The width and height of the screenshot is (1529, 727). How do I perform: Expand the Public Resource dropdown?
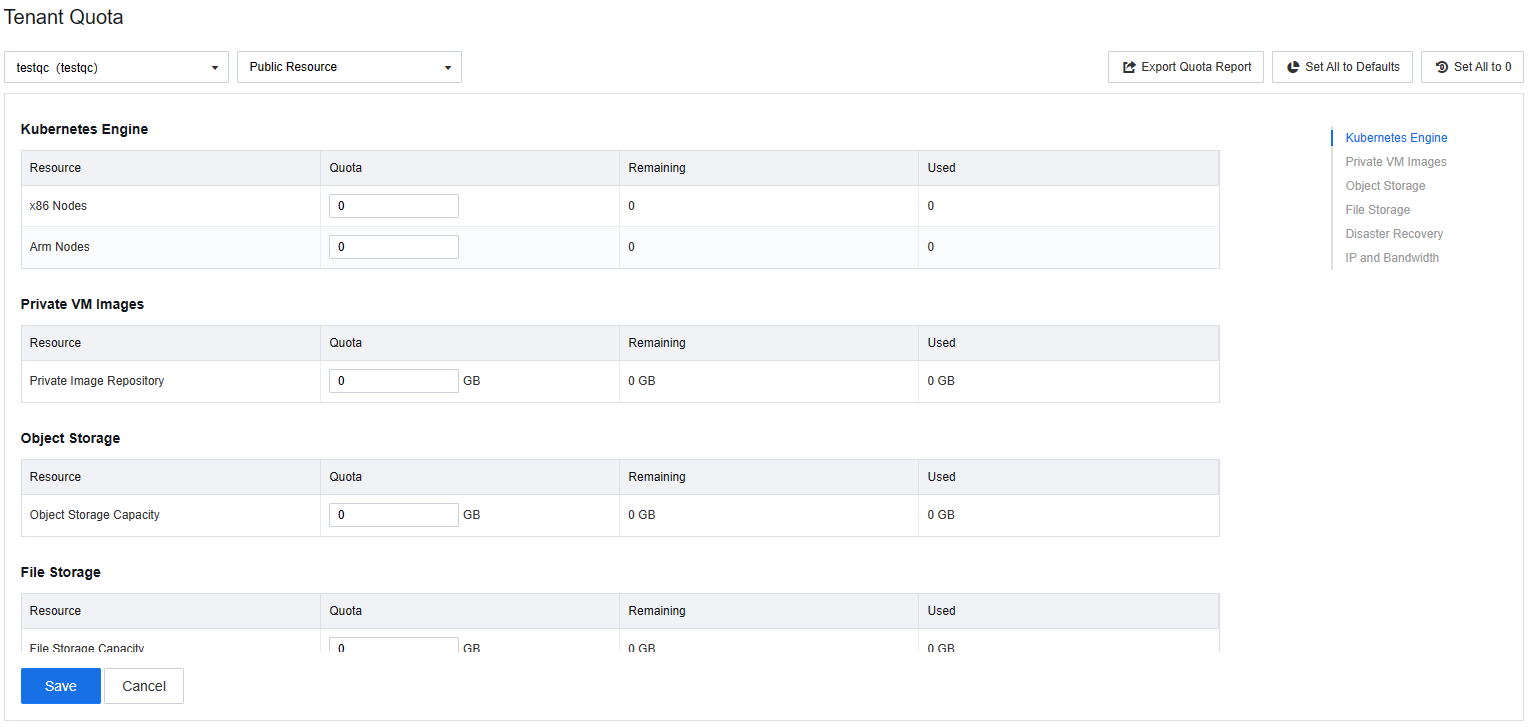(x=349, y=67)
